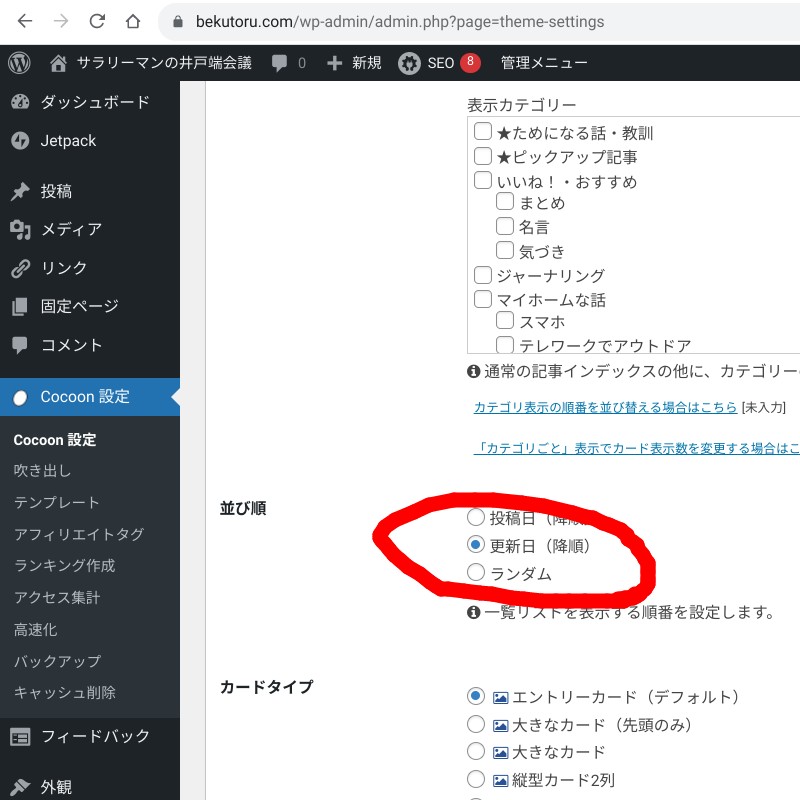Check 気づき subcategory
This screenshot has width=800, height=800.
(x=505, y=250)
